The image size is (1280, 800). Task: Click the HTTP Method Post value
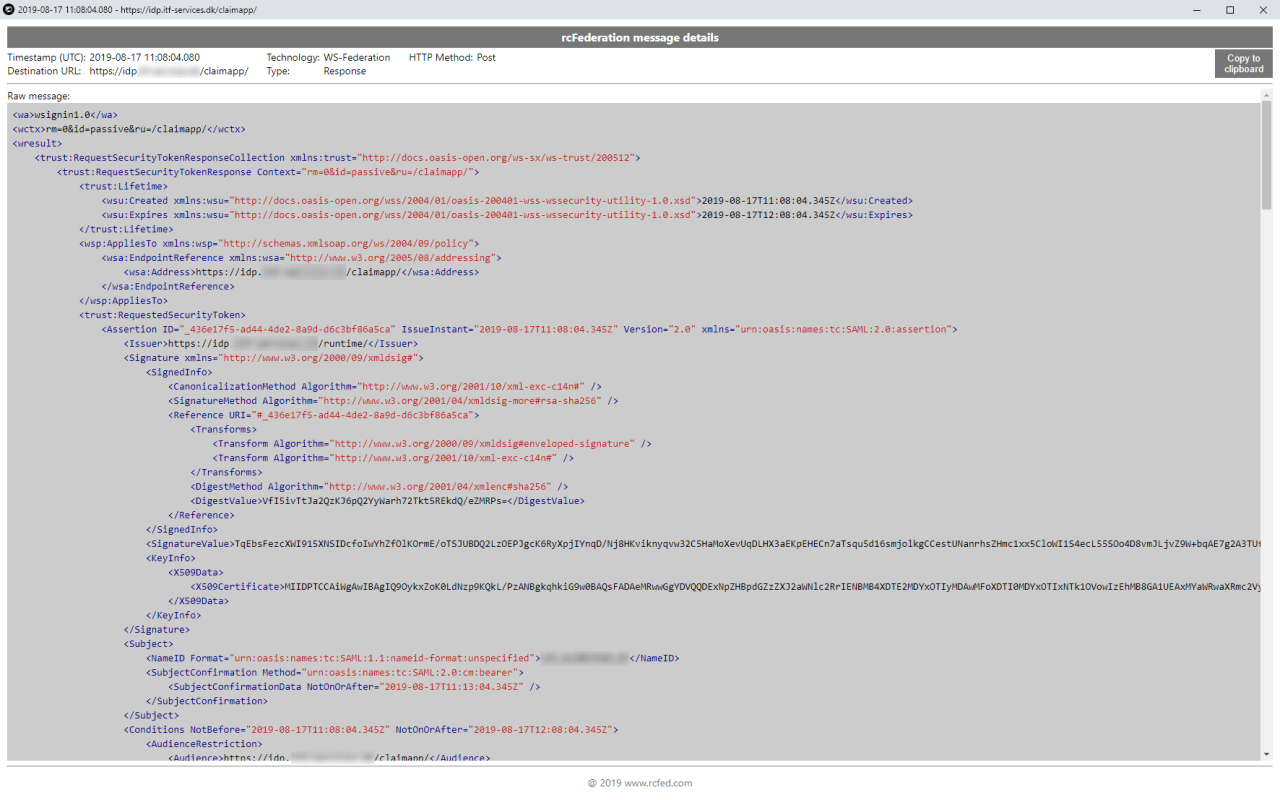click(x=486, y=58)
